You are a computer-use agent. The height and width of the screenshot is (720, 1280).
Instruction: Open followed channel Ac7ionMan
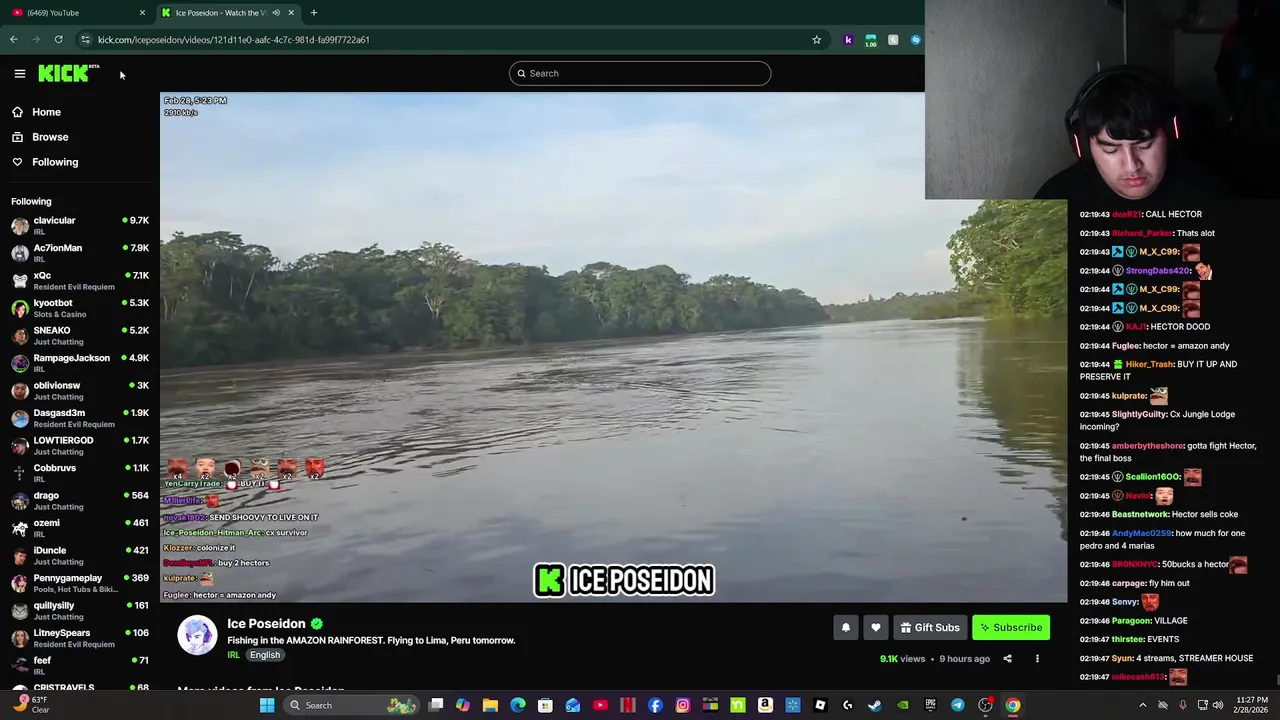[80, 253]
